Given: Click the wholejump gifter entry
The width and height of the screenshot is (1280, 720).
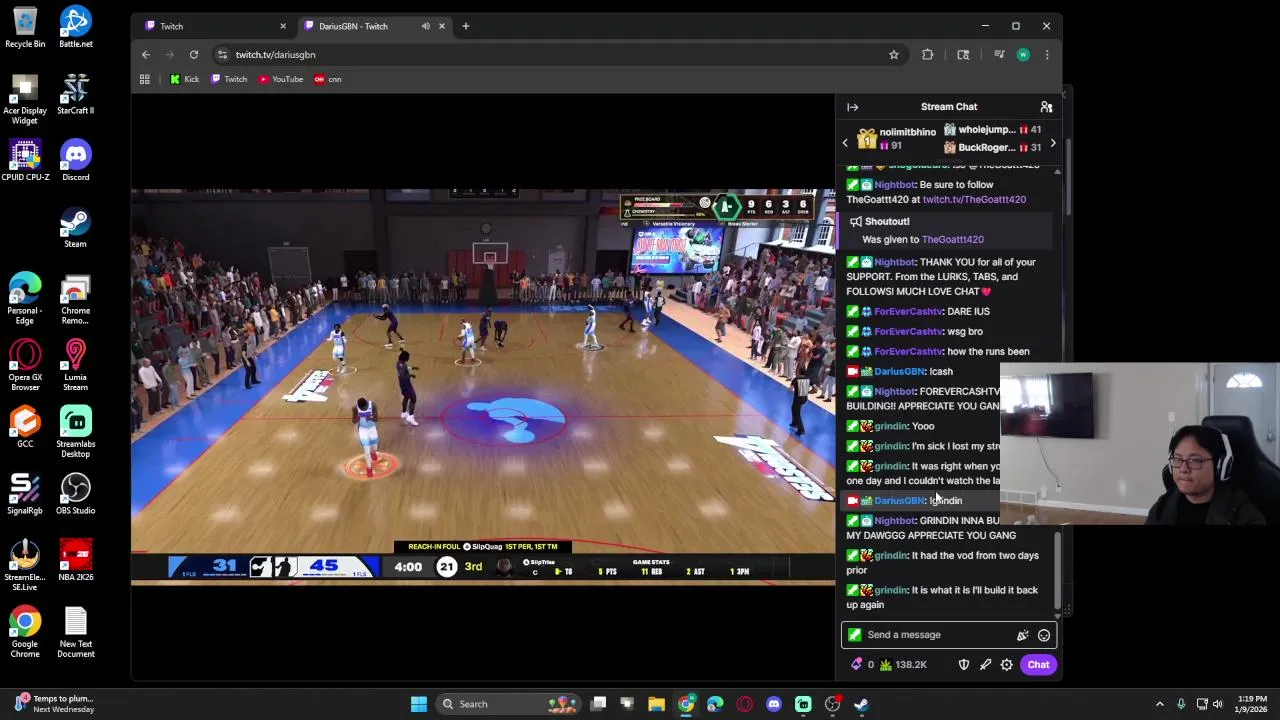Looking at the screenshot, I should [992, 130].
